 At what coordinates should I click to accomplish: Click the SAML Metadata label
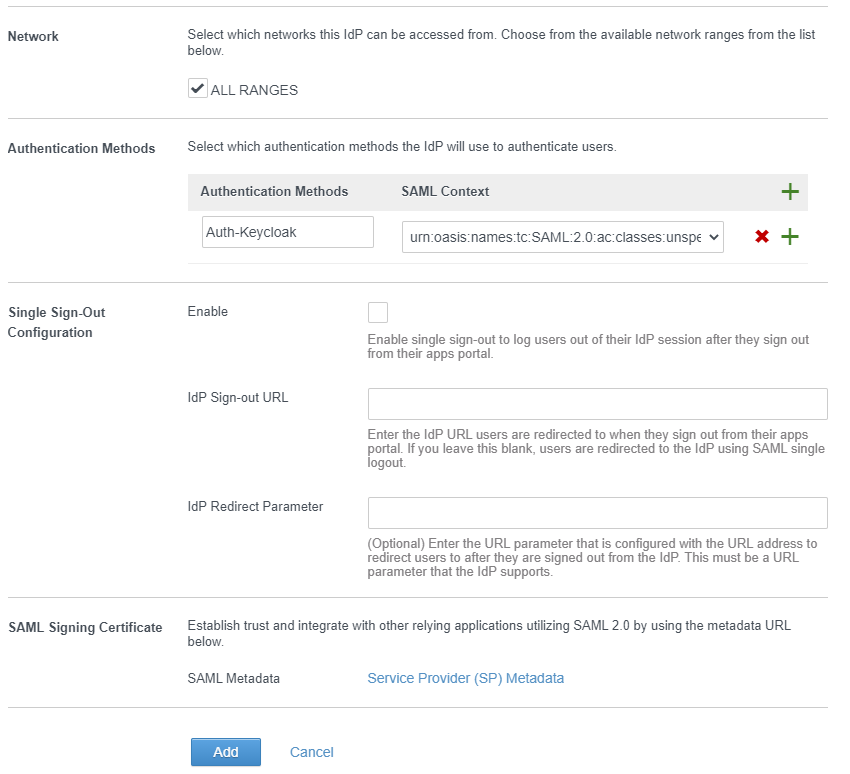[234, 678]
